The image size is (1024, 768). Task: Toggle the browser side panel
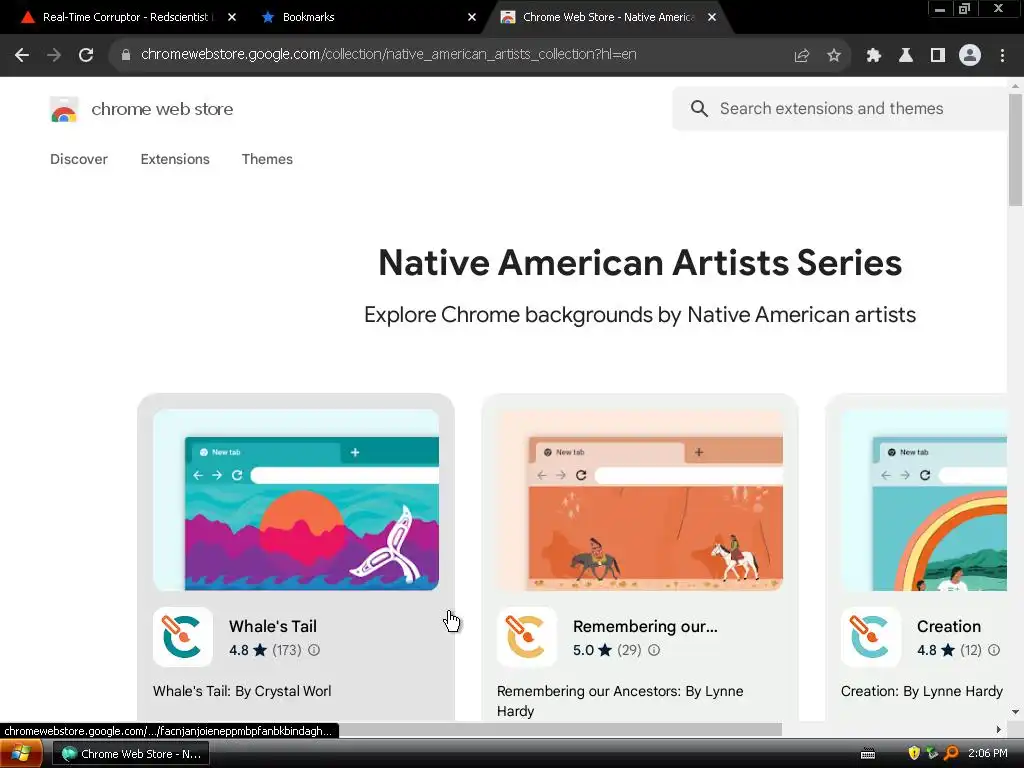tap(937, 55)
